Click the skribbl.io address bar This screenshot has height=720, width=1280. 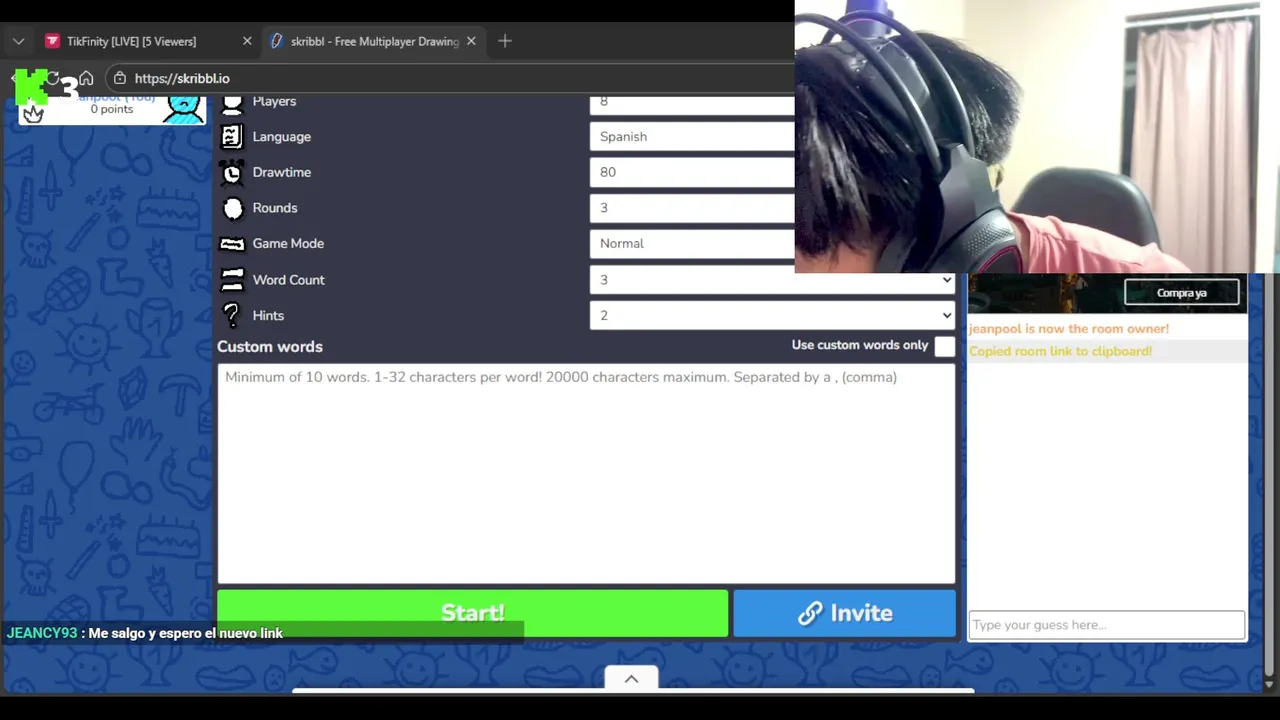450,78
